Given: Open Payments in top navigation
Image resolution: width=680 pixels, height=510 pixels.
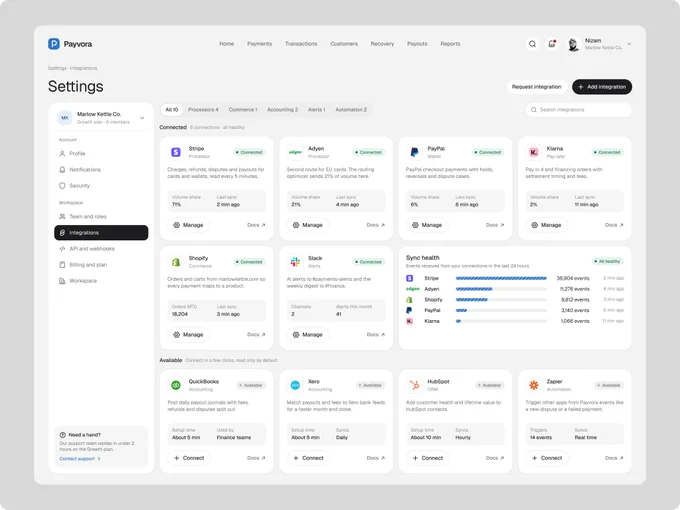Looking at the screenshot, I should 259,44.
